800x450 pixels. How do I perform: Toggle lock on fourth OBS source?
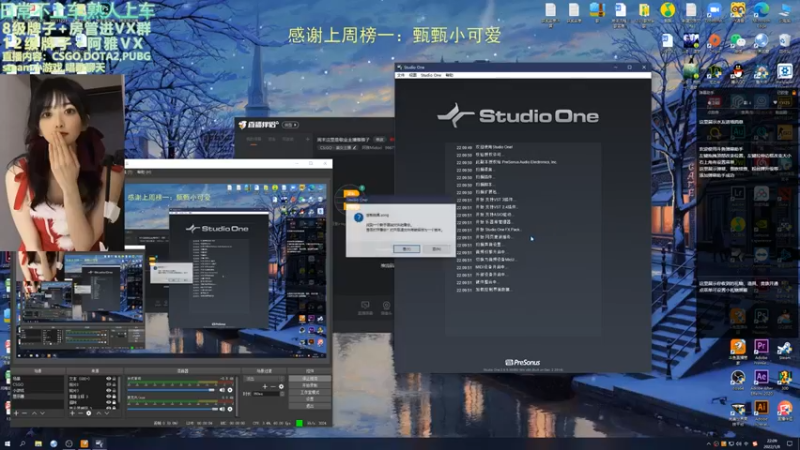[114, 396]
